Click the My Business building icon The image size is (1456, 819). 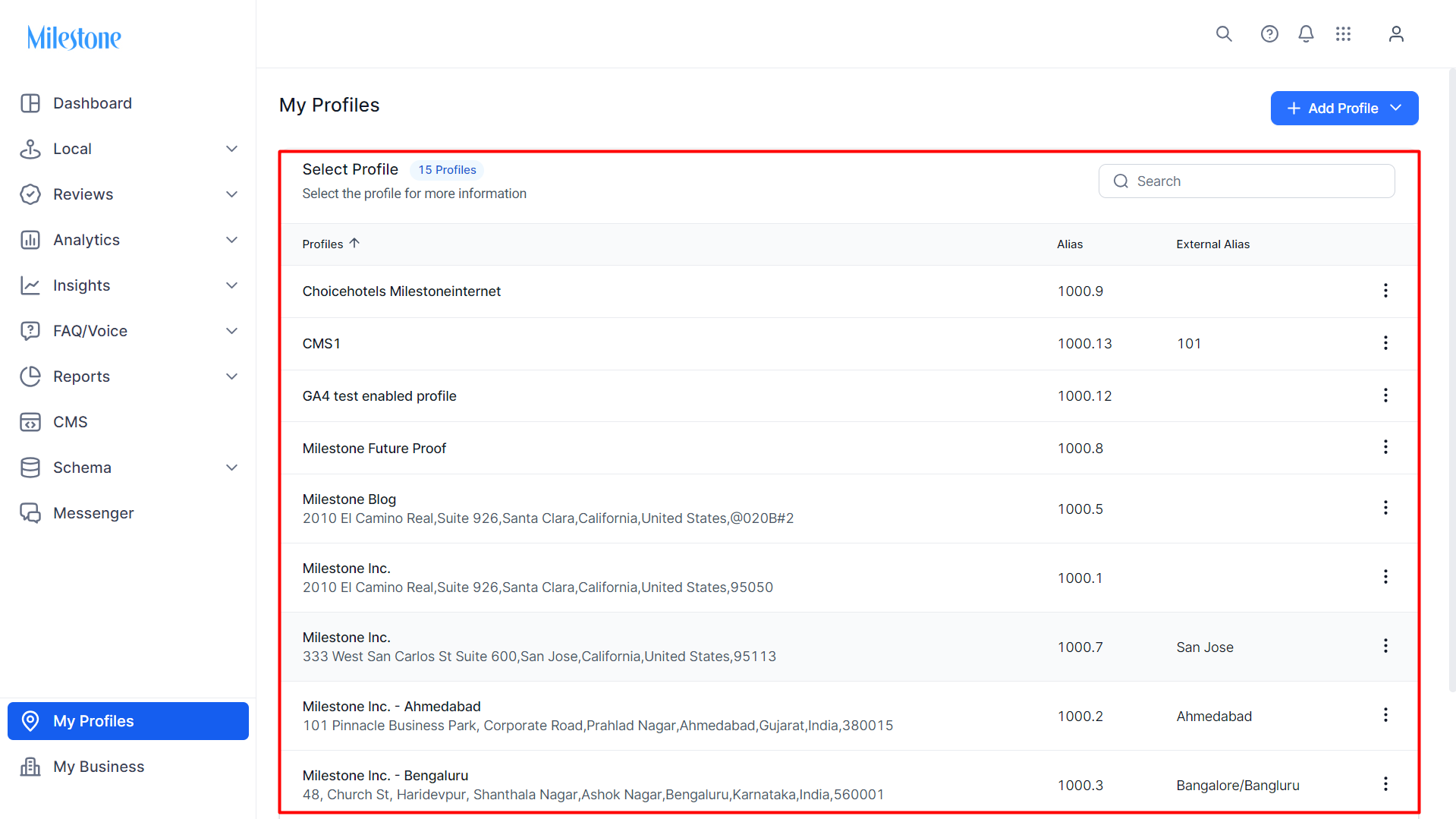coord(30,767)
